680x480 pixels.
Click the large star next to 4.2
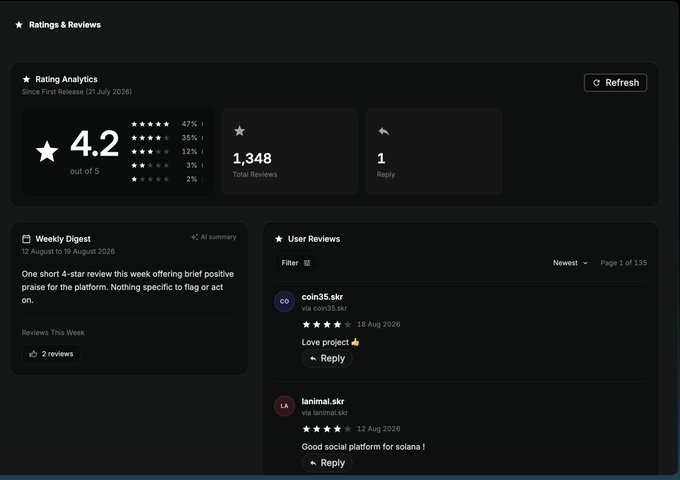(47, 151)
